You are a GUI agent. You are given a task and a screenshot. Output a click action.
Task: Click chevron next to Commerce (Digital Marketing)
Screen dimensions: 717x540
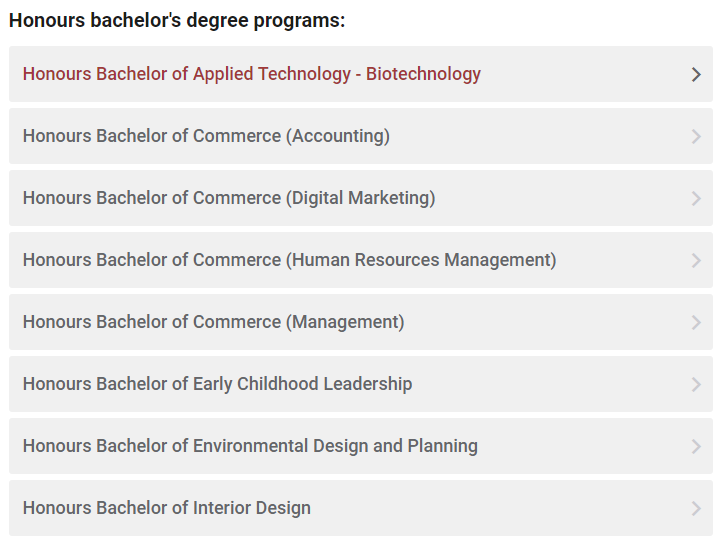696,198
